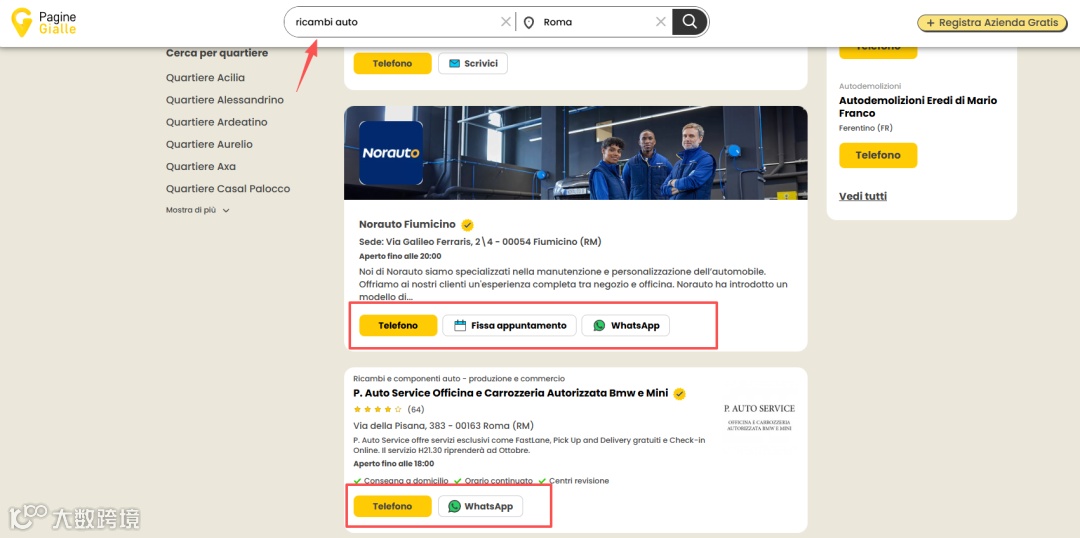The width and height of the screenshot is (1080, 538).
Task: Open Norauto Fiumicino listing title
Action: [407, 225]
